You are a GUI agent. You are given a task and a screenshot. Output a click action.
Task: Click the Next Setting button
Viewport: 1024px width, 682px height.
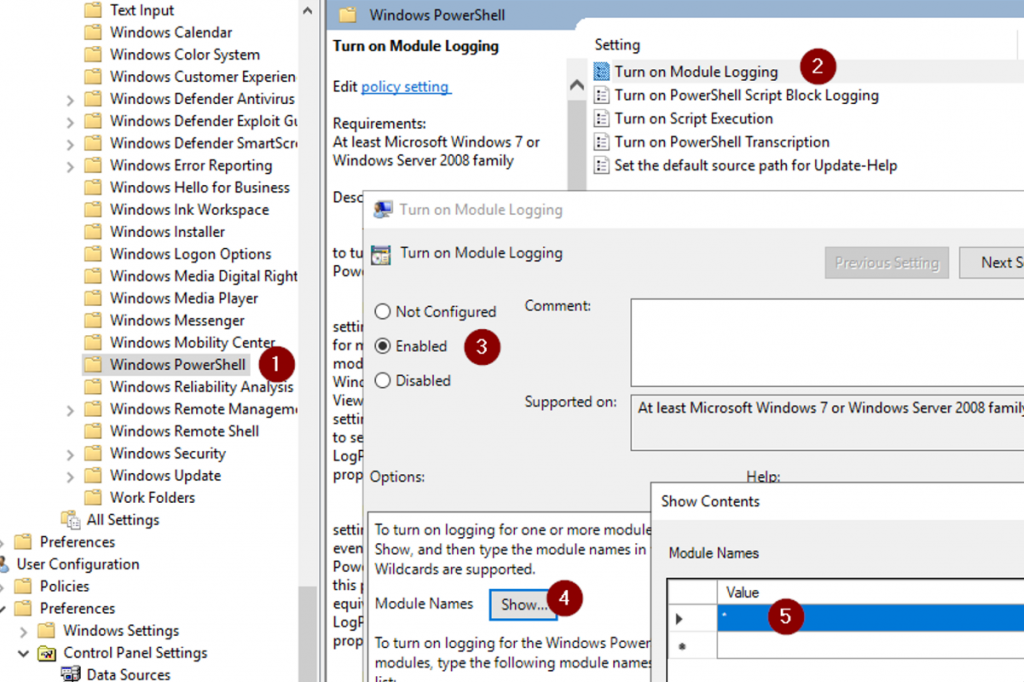[991, 263]
